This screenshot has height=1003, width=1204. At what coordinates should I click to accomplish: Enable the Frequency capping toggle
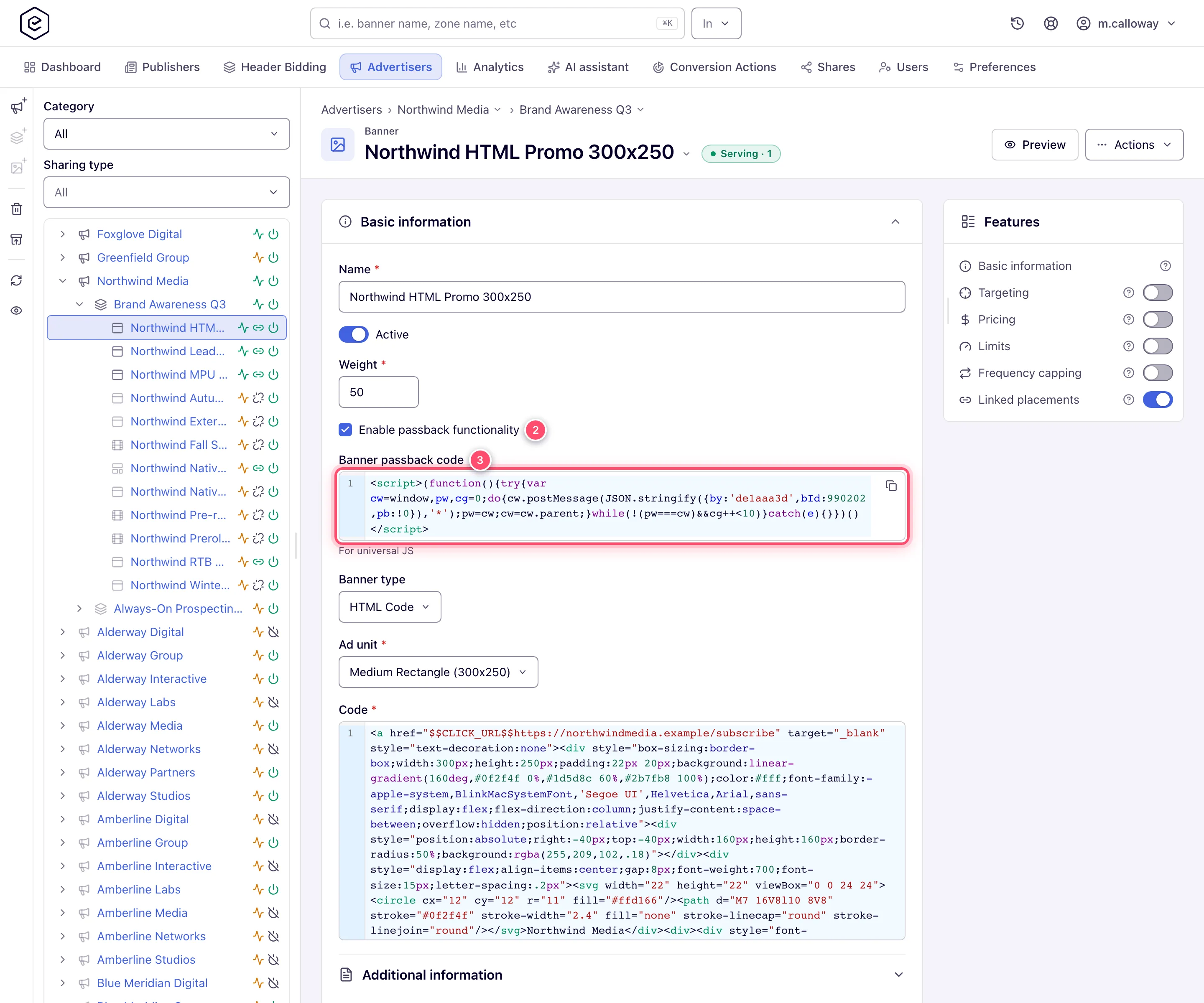point(1157,373)
